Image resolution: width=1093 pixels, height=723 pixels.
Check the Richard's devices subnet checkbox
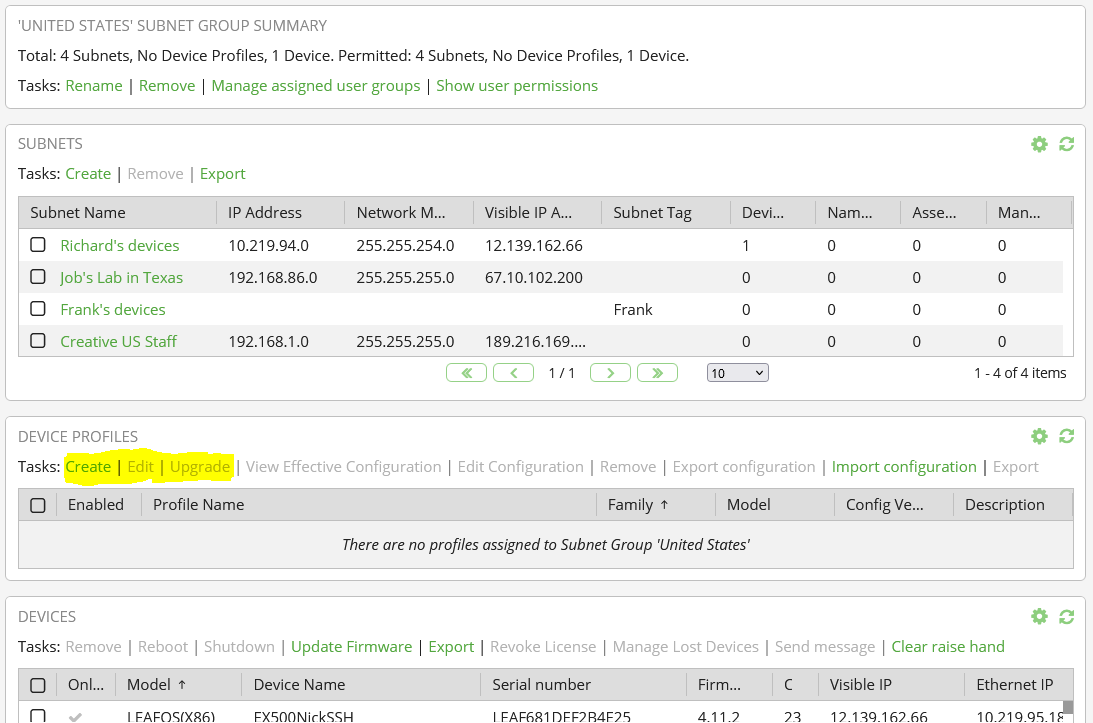pyautogui.click(x=38, y=245)
